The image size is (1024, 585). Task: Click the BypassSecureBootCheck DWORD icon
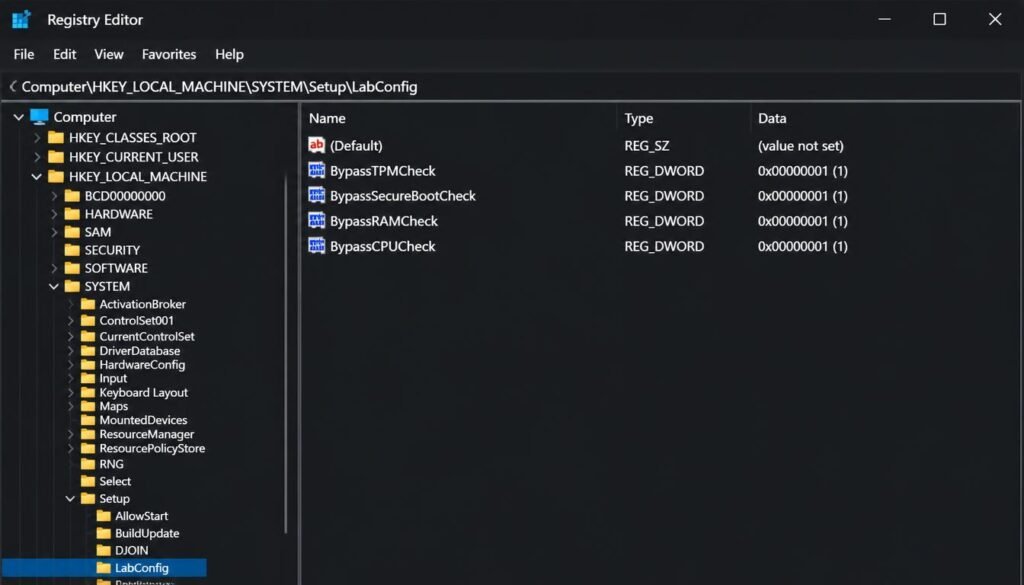(317, 195)
